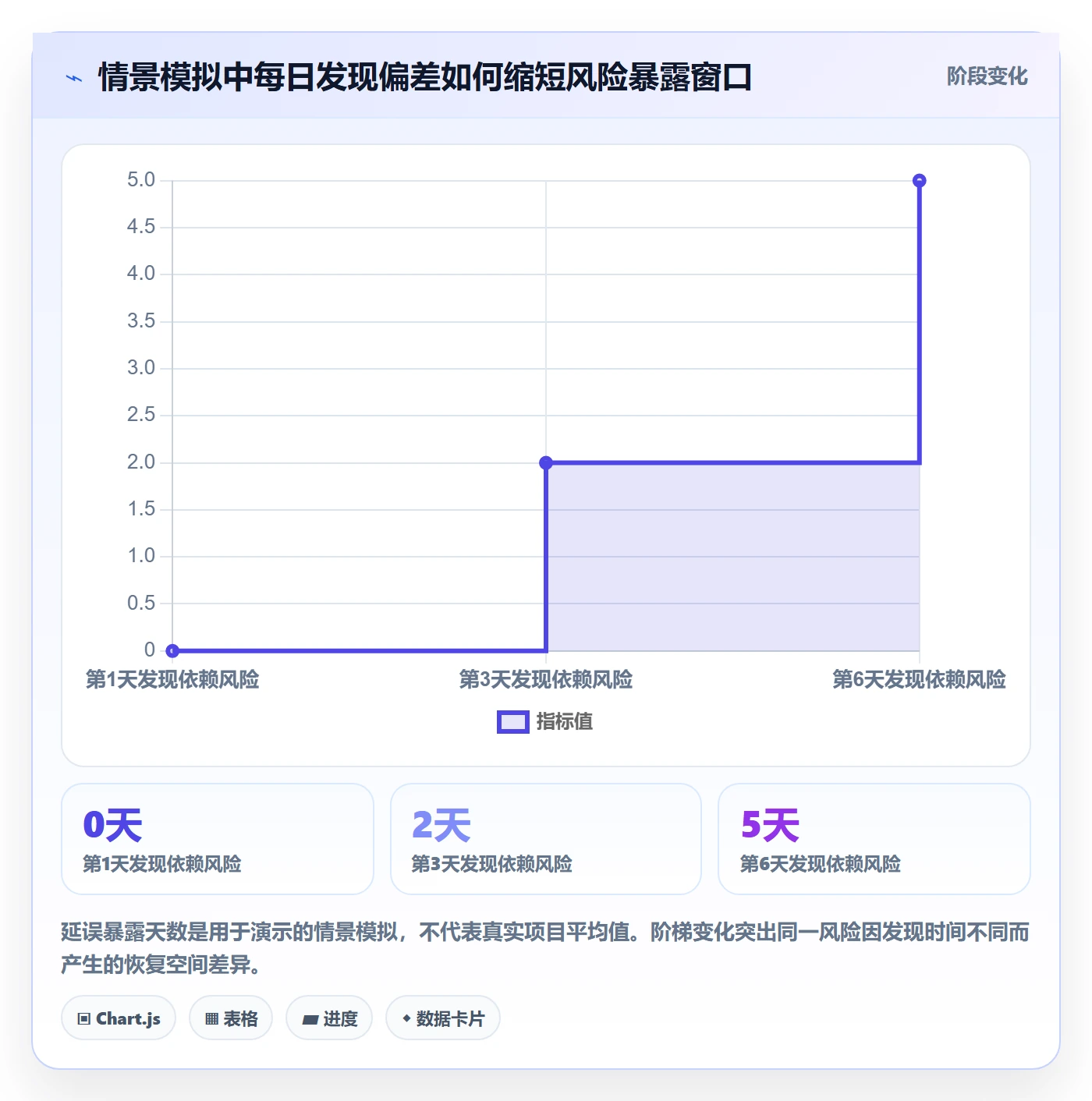Click the 0天 value in the first card
Image resolution: width=1092 pixels, height=1101 pixels.
[x=112, y=825]
